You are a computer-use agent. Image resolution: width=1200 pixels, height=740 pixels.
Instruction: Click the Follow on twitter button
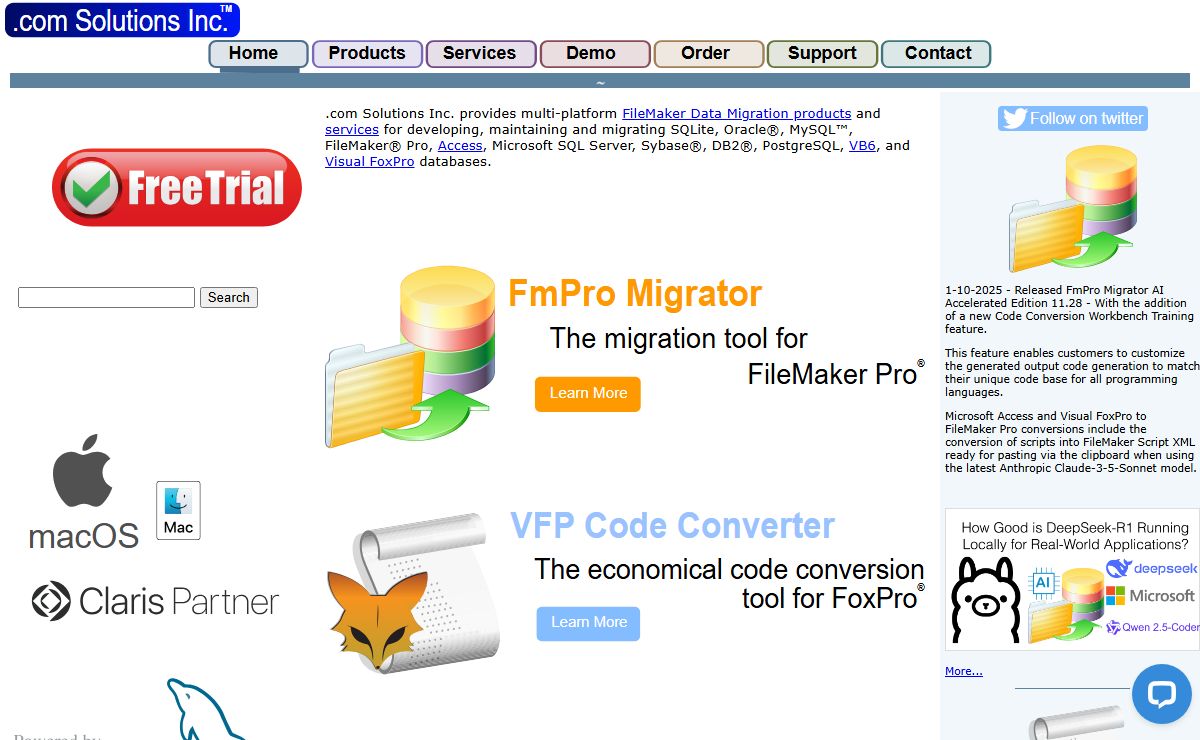click(1072, 118)
